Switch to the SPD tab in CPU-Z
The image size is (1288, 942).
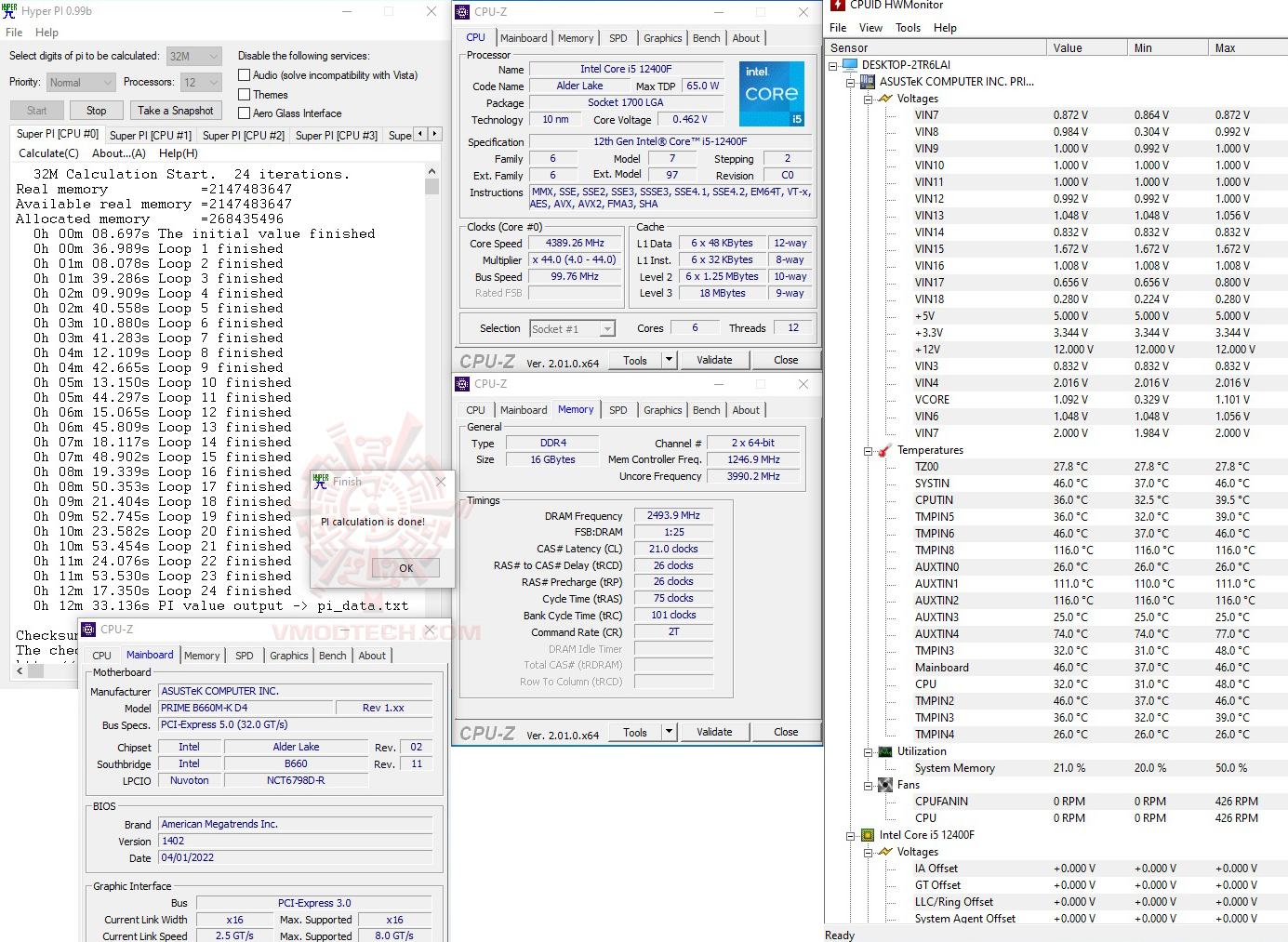pos(617,37)
